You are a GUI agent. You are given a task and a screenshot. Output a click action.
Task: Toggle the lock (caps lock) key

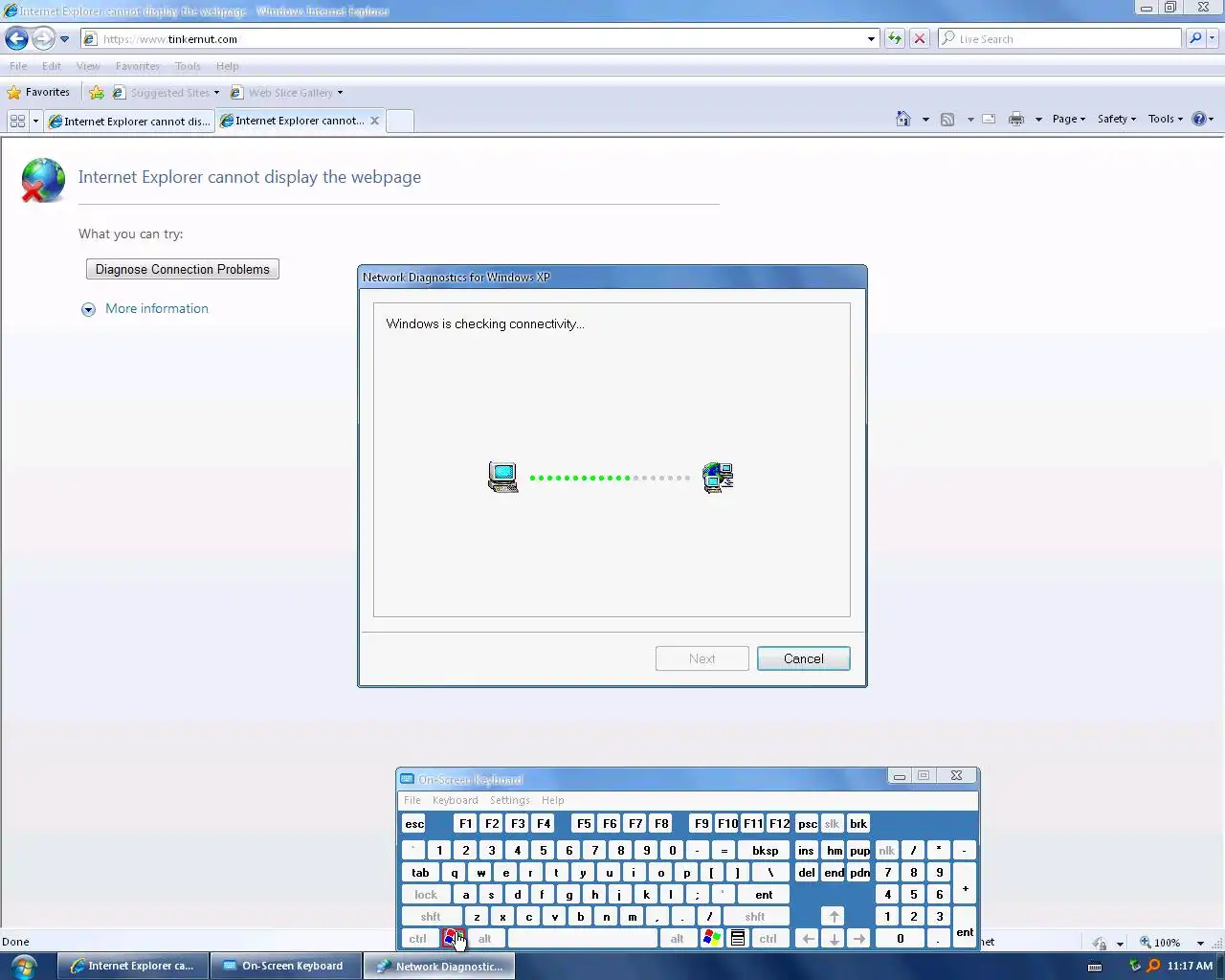426,895
